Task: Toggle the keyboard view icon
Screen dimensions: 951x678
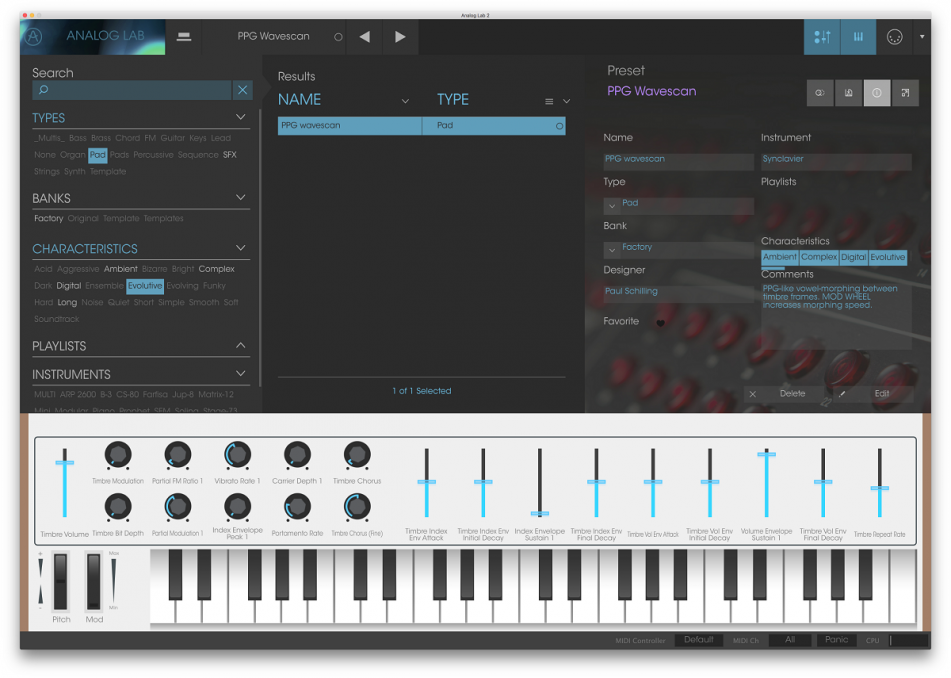Action: coord(858,37)
